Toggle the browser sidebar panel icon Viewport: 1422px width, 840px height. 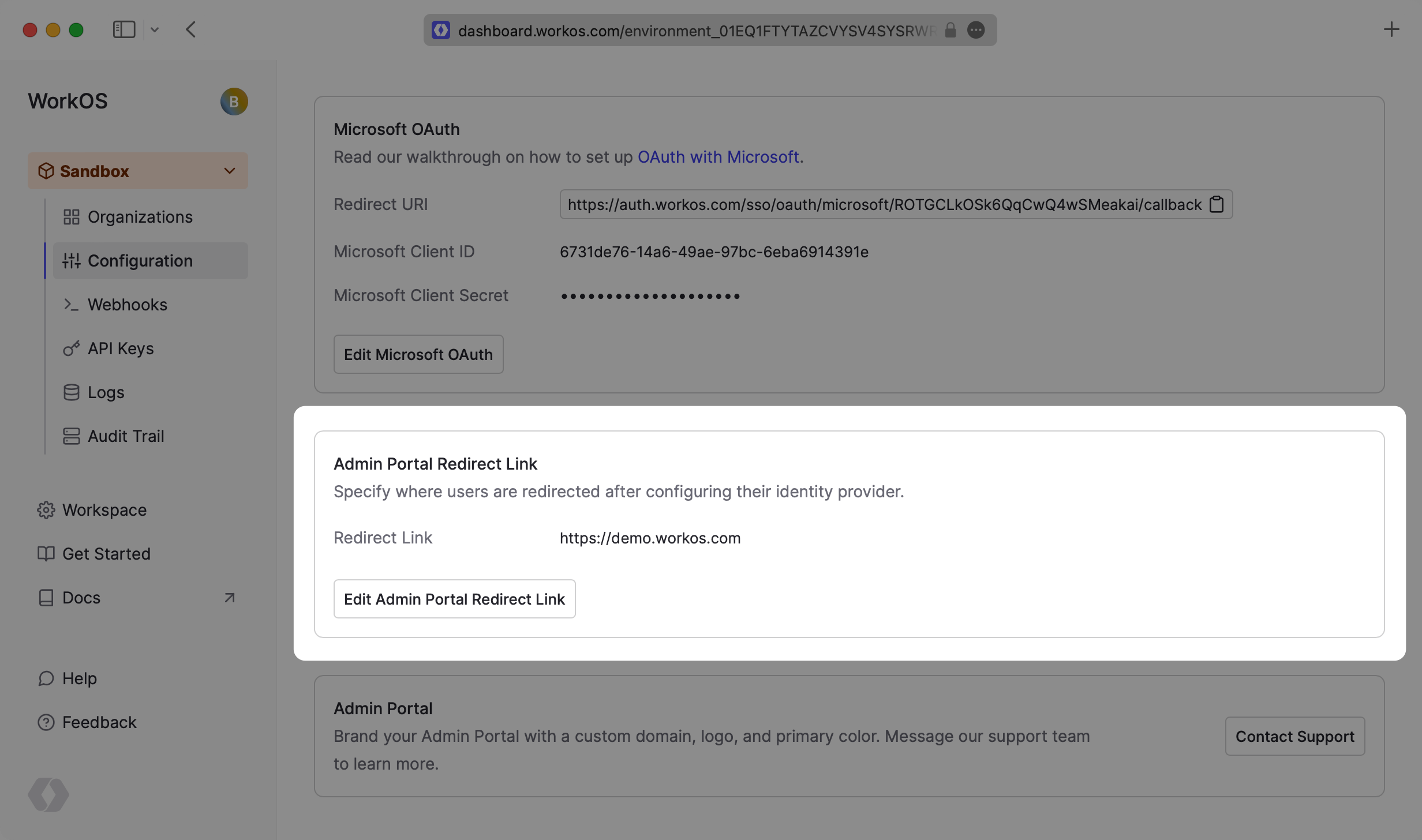tap(124, 29)
